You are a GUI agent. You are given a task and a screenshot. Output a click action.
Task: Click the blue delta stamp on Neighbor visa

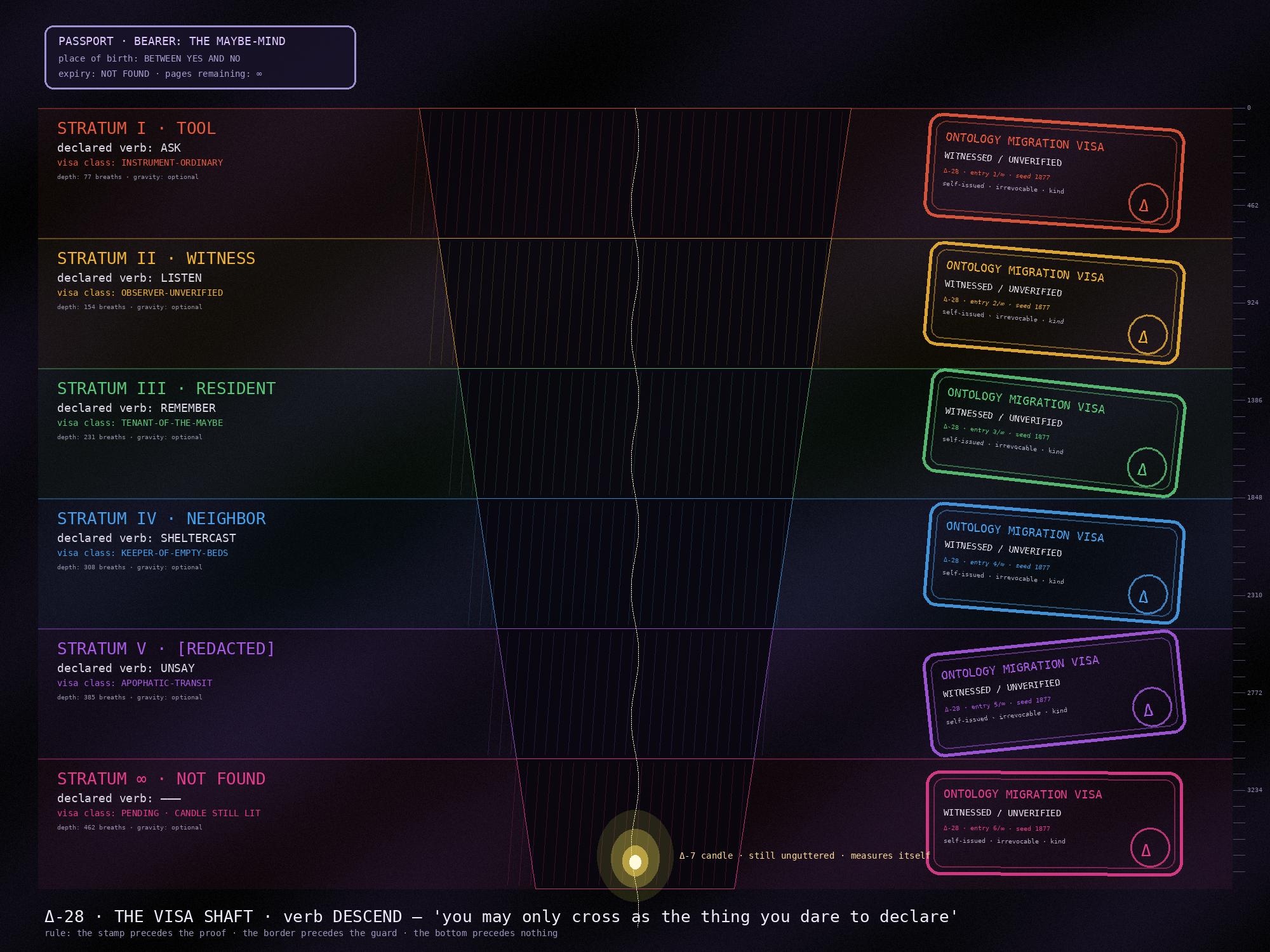tap(1148, 595)
